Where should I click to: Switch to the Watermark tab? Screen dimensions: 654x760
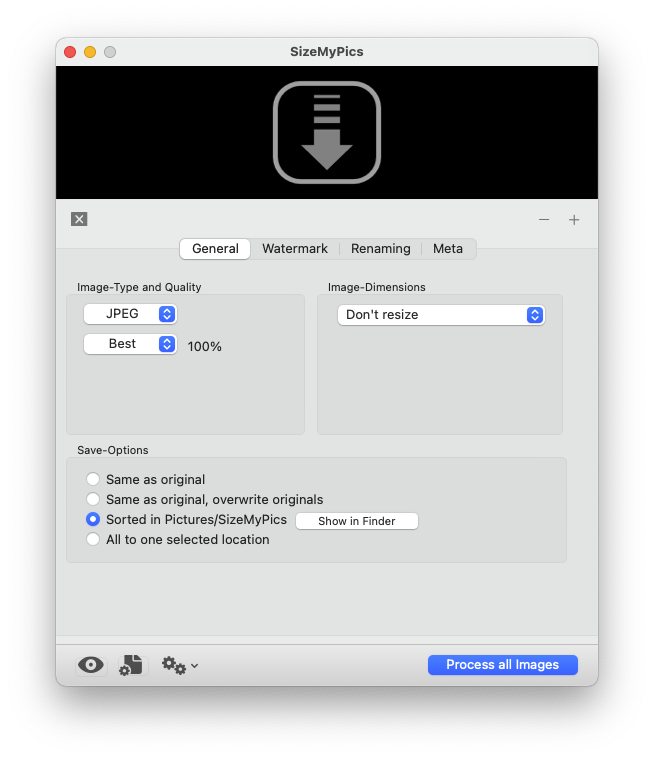point(295,249)
